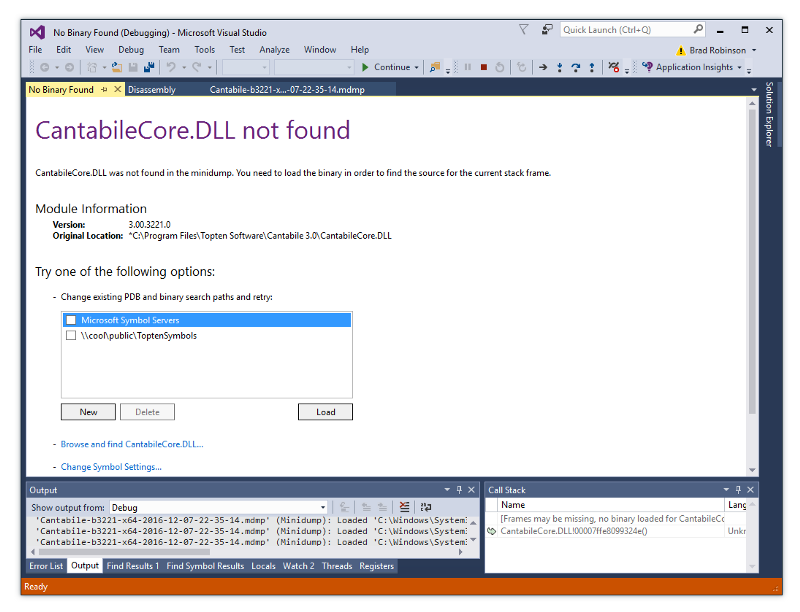Click the Visual Studio logo icon

pyautogui.click(x=37, y=32)
